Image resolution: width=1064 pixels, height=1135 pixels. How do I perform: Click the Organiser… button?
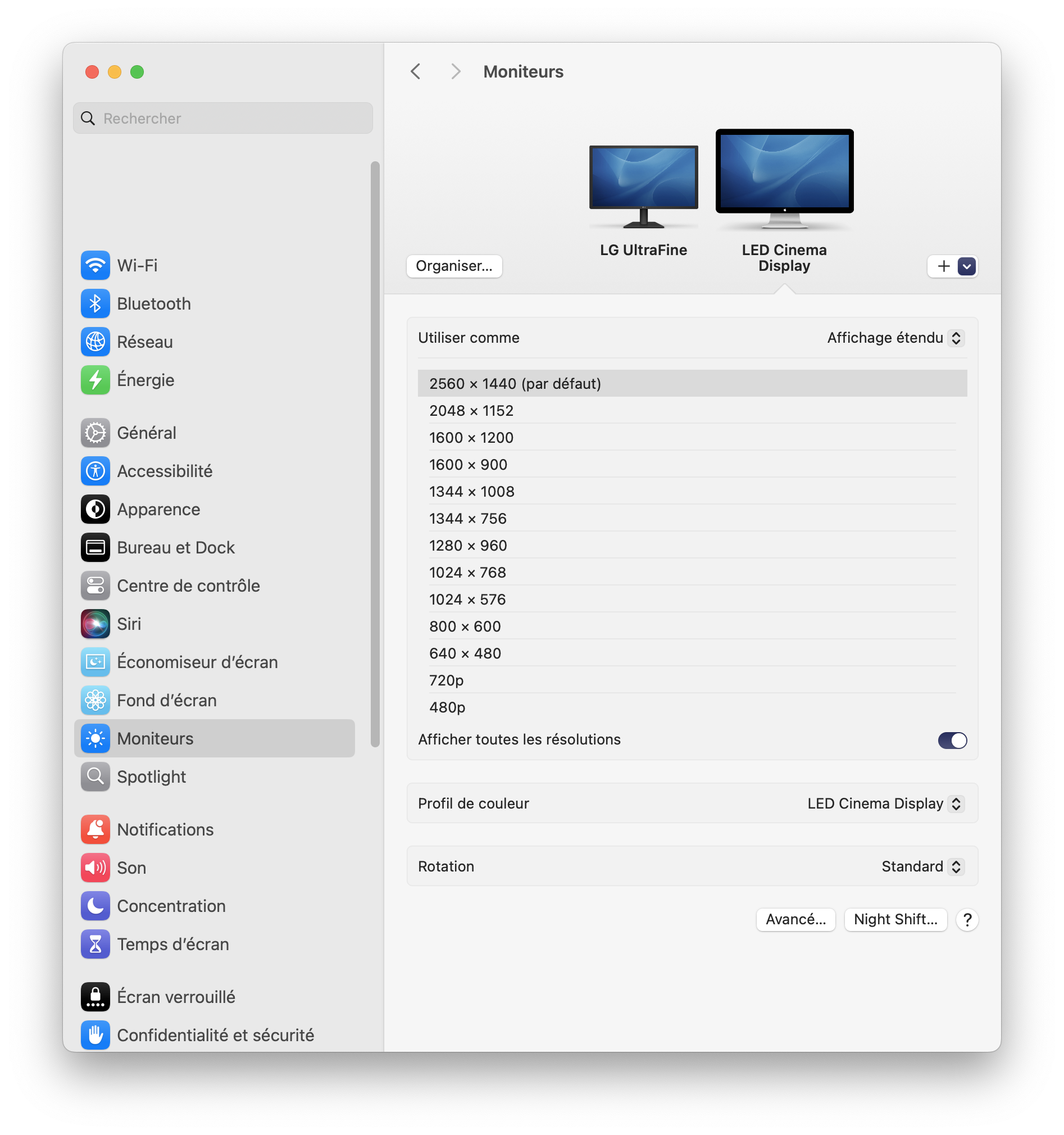(x=454, y=266)
